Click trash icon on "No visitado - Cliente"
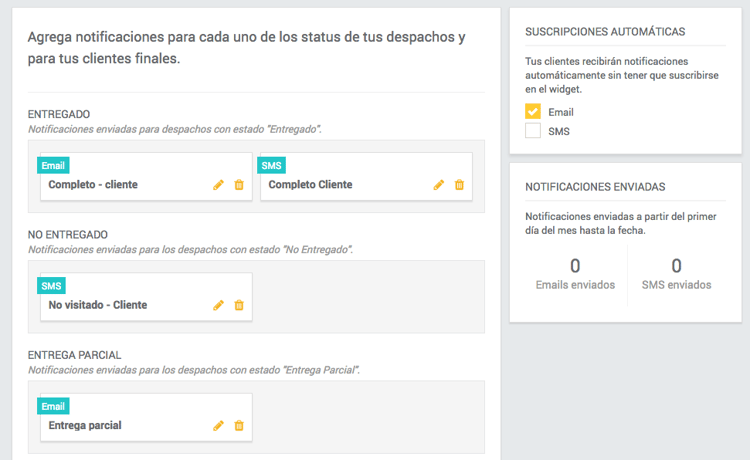Viewport: 750px width, 460px height. [238, 305]
